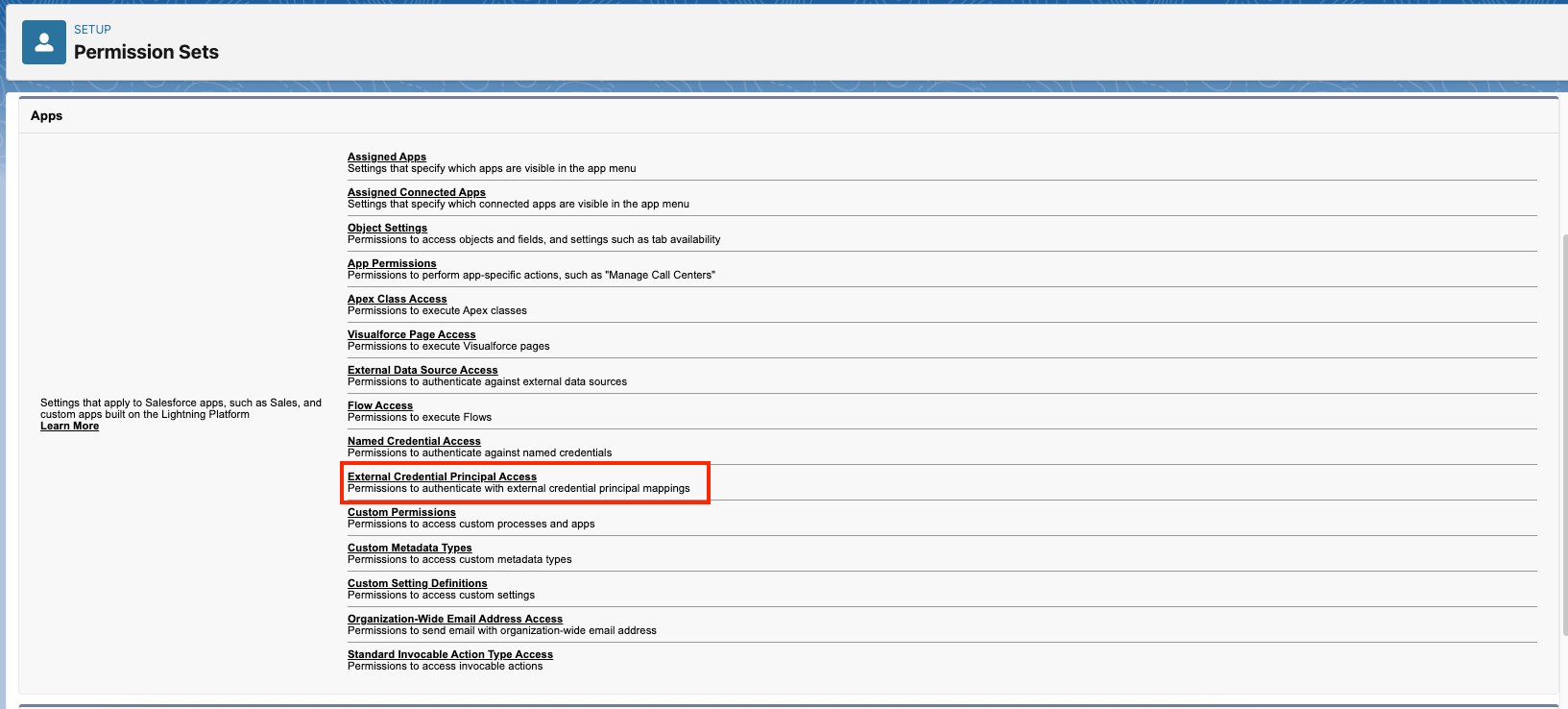Open App Permissions link
This screenshot has height=709, width=1568.
(x=392, y=263)
